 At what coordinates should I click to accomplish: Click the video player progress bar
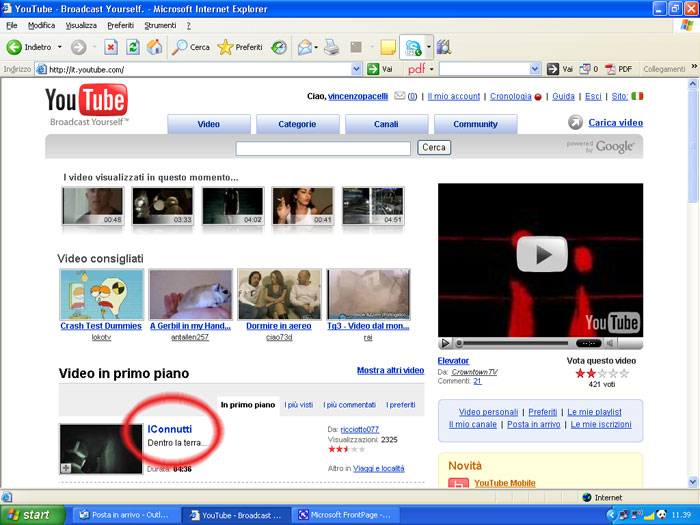(515, 343)
